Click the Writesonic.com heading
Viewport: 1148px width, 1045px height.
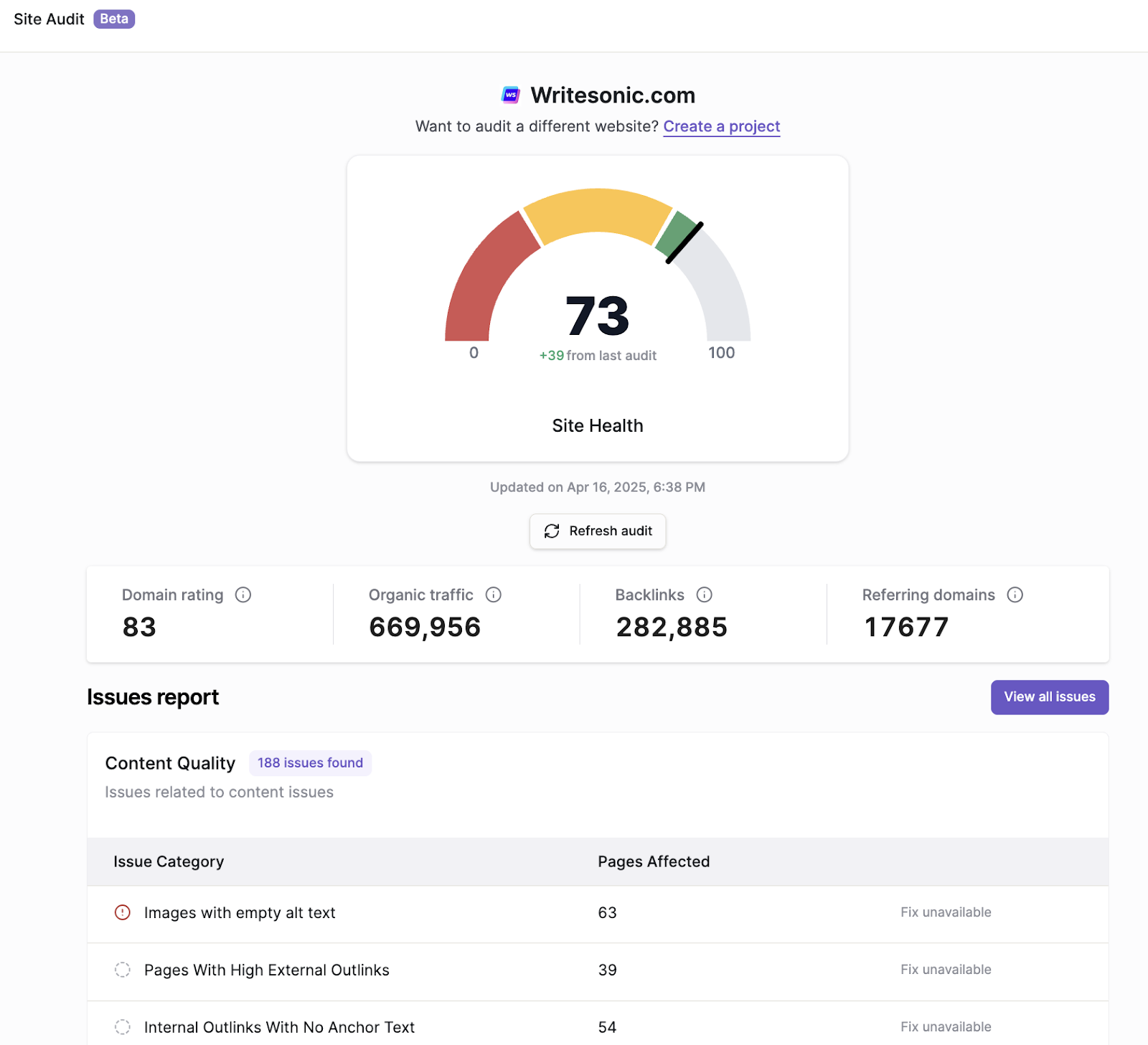pyautogui.click(x=613, y=95)
